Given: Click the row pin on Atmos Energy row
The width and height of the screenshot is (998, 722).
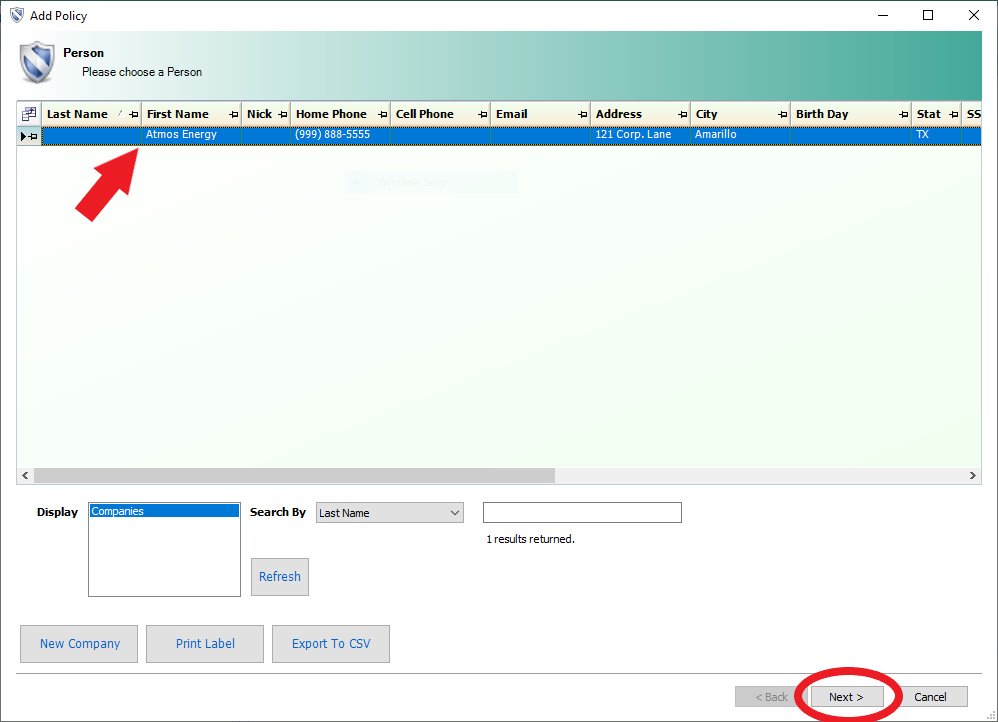Looking at the screenshot, I should pos(33,135).
